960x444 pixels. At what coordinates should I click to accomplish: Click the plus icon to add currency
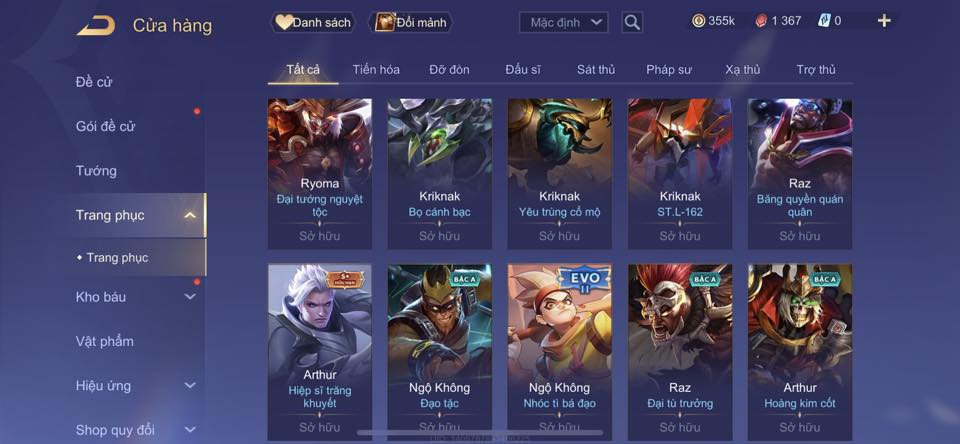(x=883, y=21)
